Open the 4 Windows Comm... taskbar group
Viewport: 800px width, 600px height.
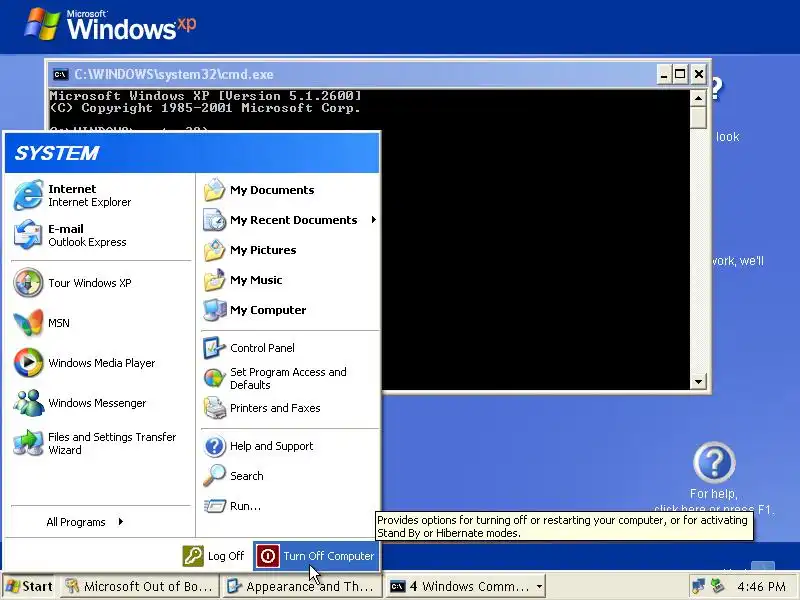tap(465, 586)
